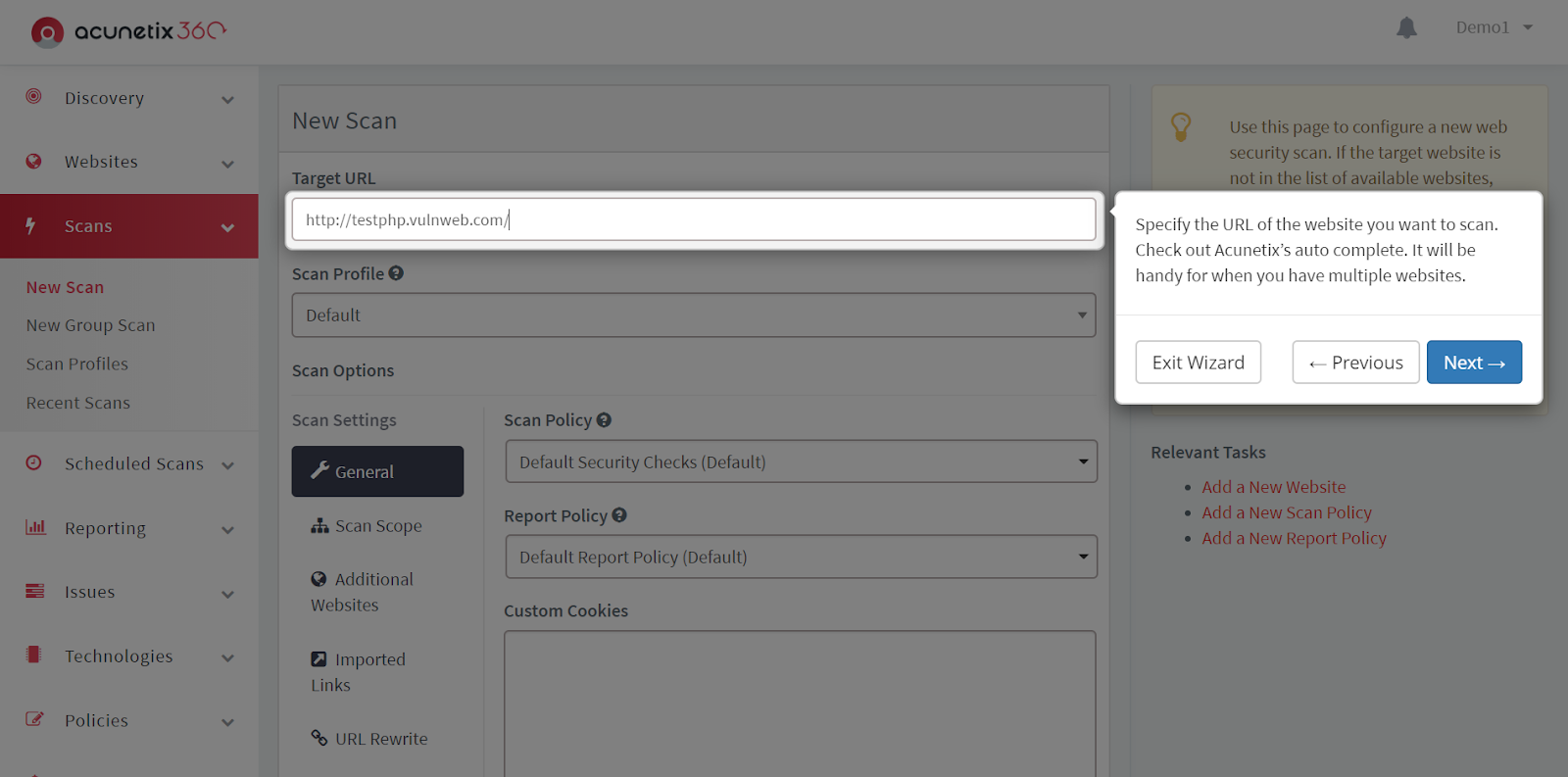This screenshot has width=1568, height=777.
Task: Click the Target URL input field
Action: (x=694, y=219)
